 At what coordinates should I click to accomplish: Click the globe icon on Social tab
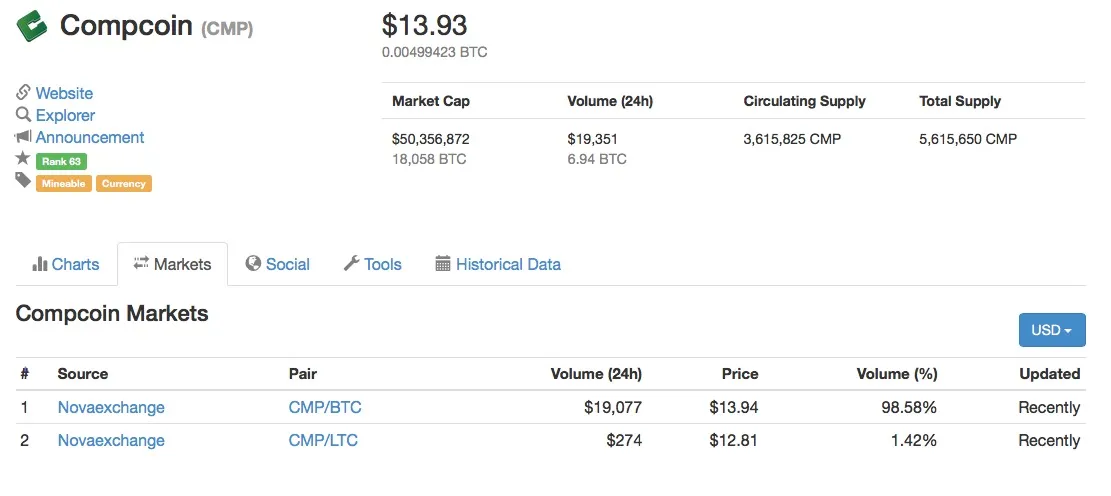(253, 264)
